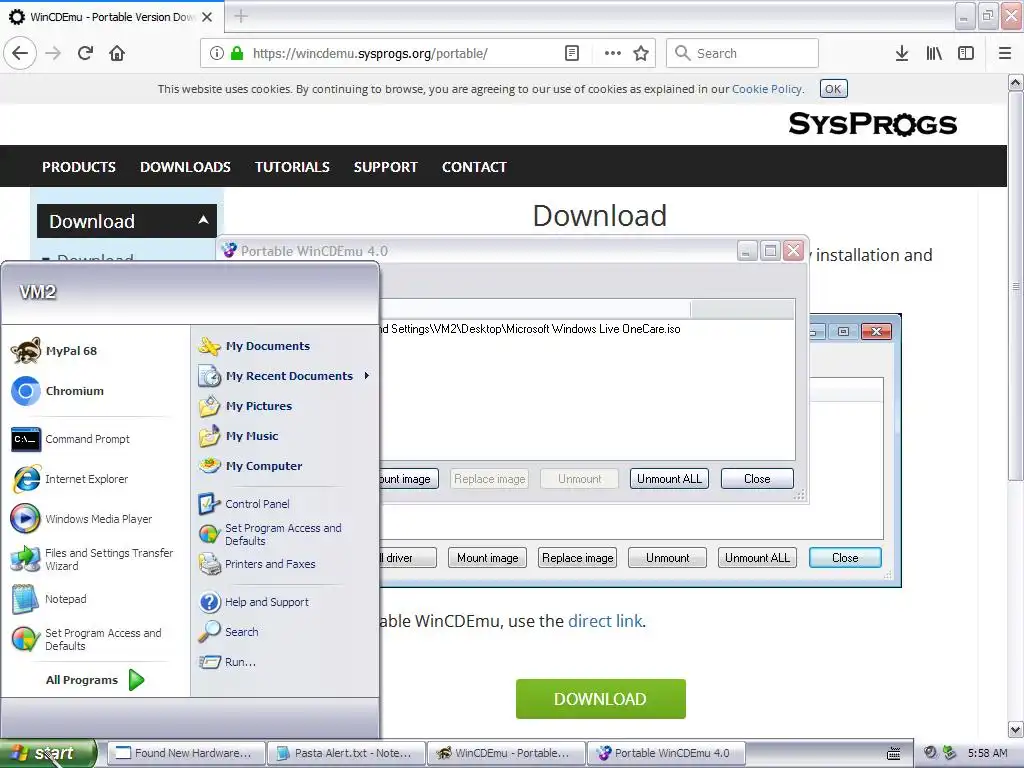Click Close in Portable WinCDEmu window
This screenshot has height=768, width=1024.
click(x=757, y=479)
